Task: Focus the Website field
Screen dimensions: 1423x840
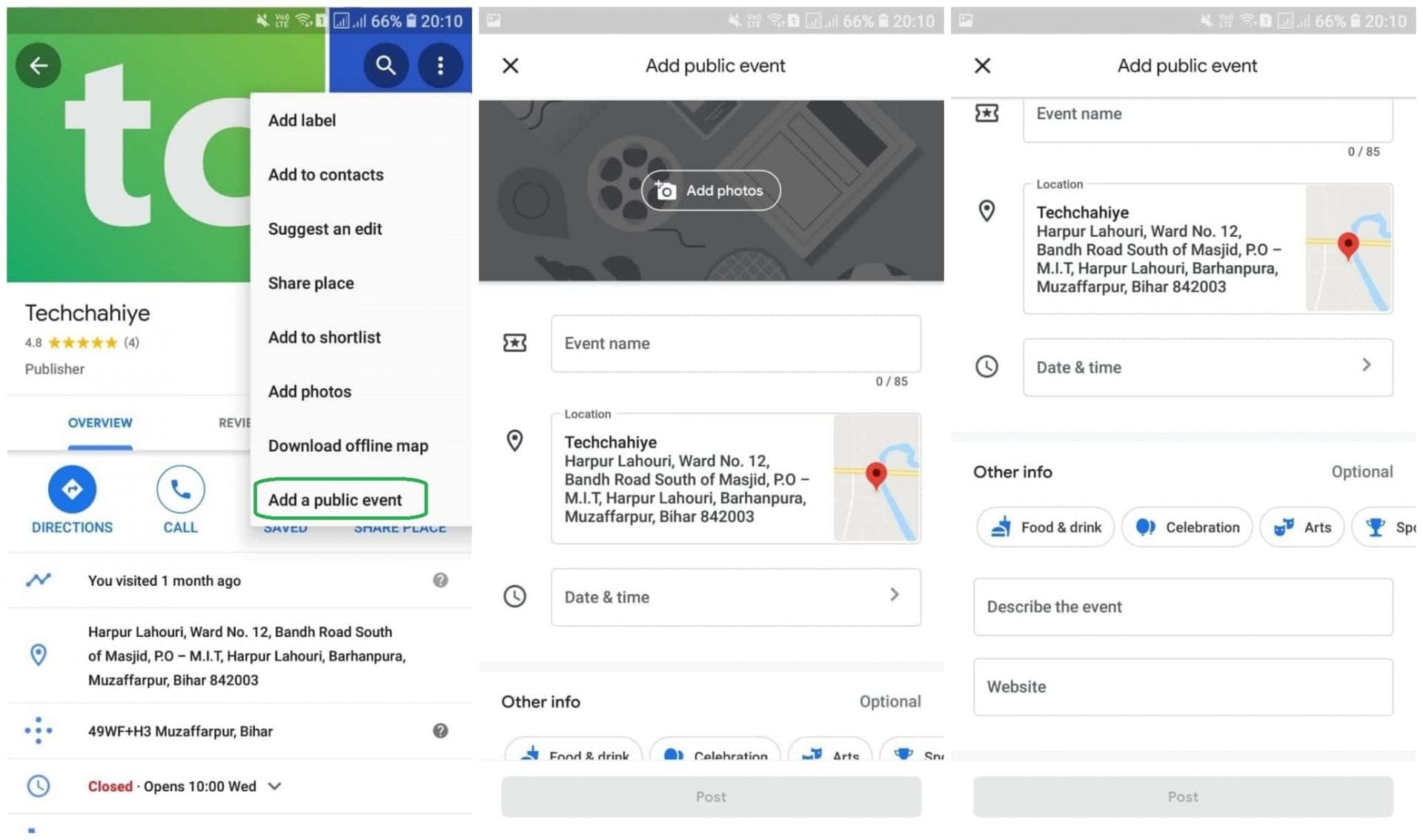Action: tap(1183, 687)
